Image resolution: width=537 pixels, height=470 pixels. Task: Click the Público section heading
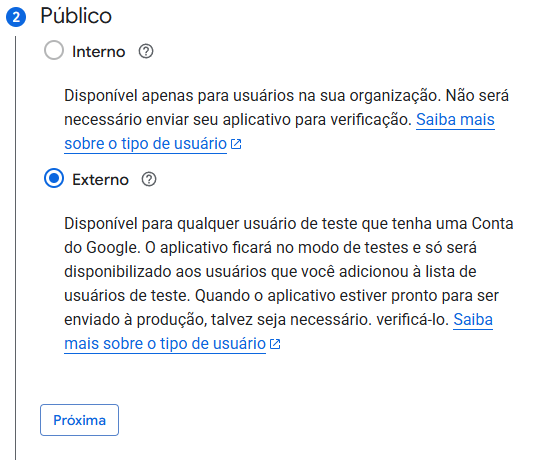click(x=76, y=16)
